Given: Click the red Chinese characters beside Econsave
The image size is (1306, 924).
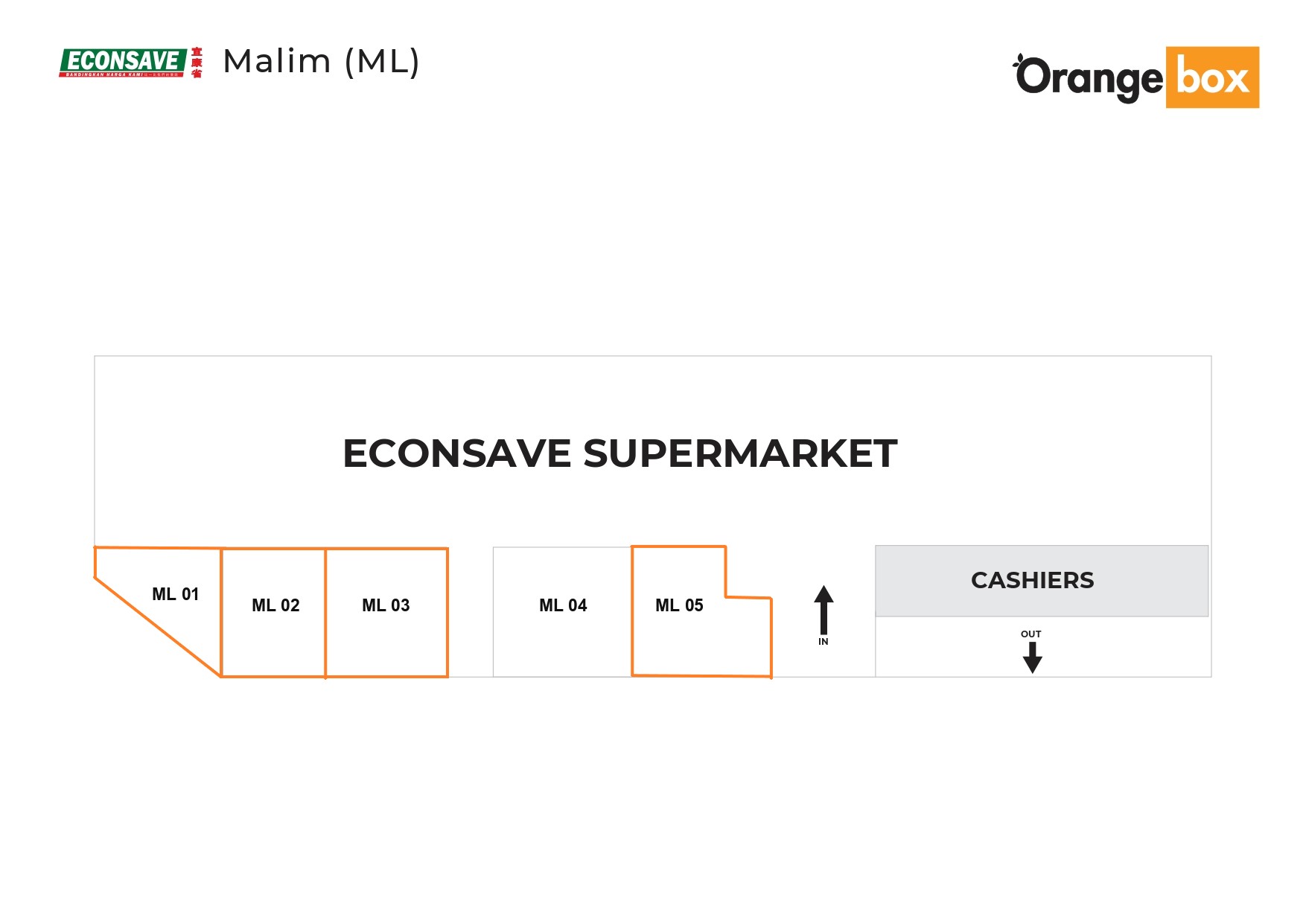Looking at the screenshot, I should coord(197,63).
